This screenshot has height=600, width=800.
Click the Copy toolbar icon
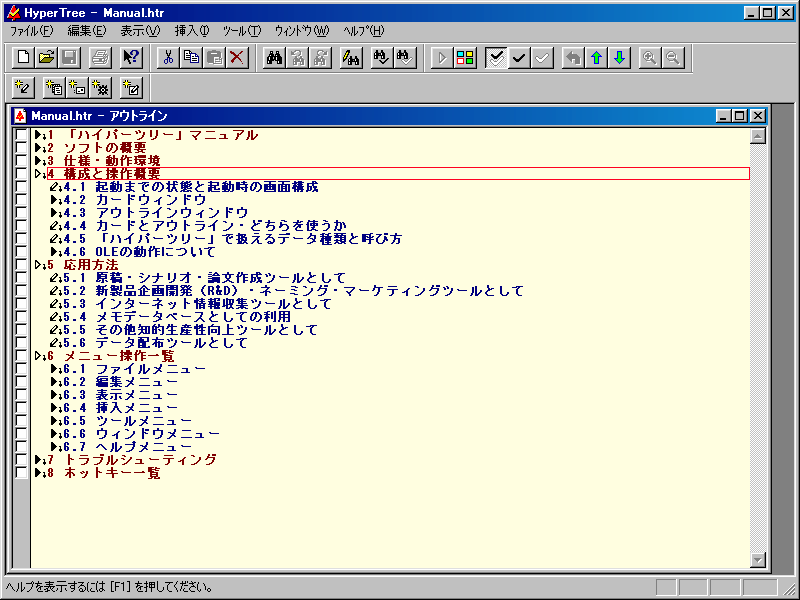[191, 58]
